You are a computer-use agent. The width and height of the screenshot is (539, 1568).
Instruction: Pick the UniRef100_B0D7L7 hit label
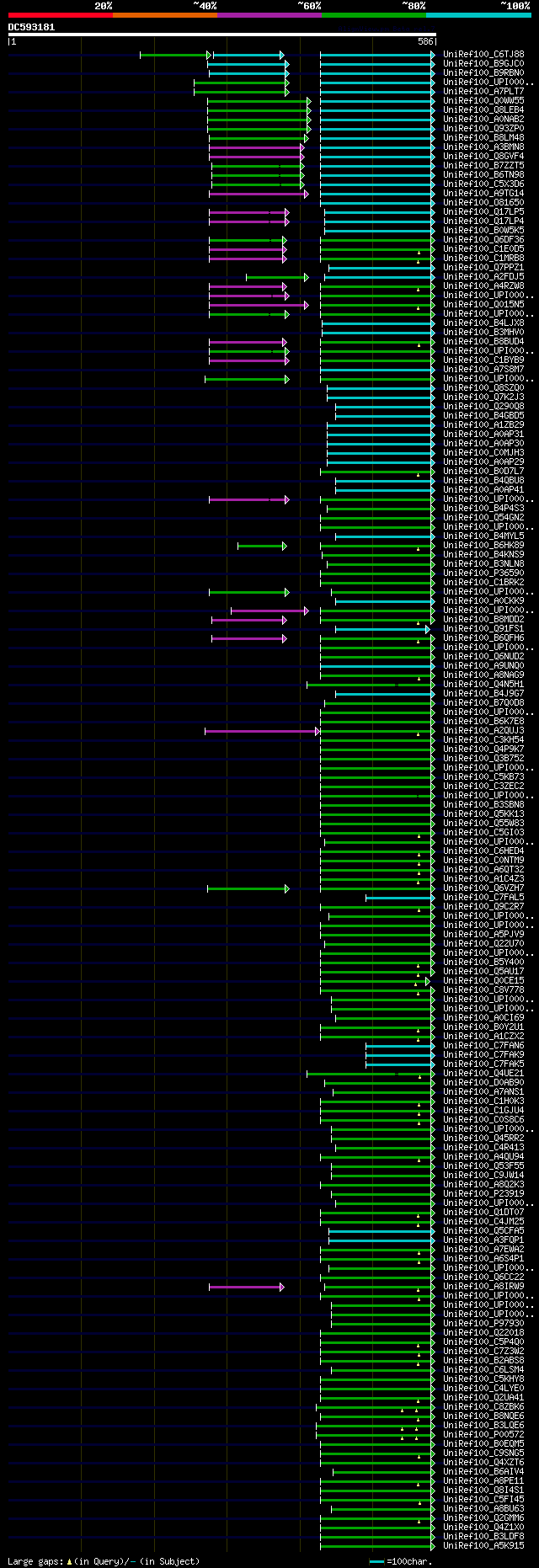pos(483,472)
